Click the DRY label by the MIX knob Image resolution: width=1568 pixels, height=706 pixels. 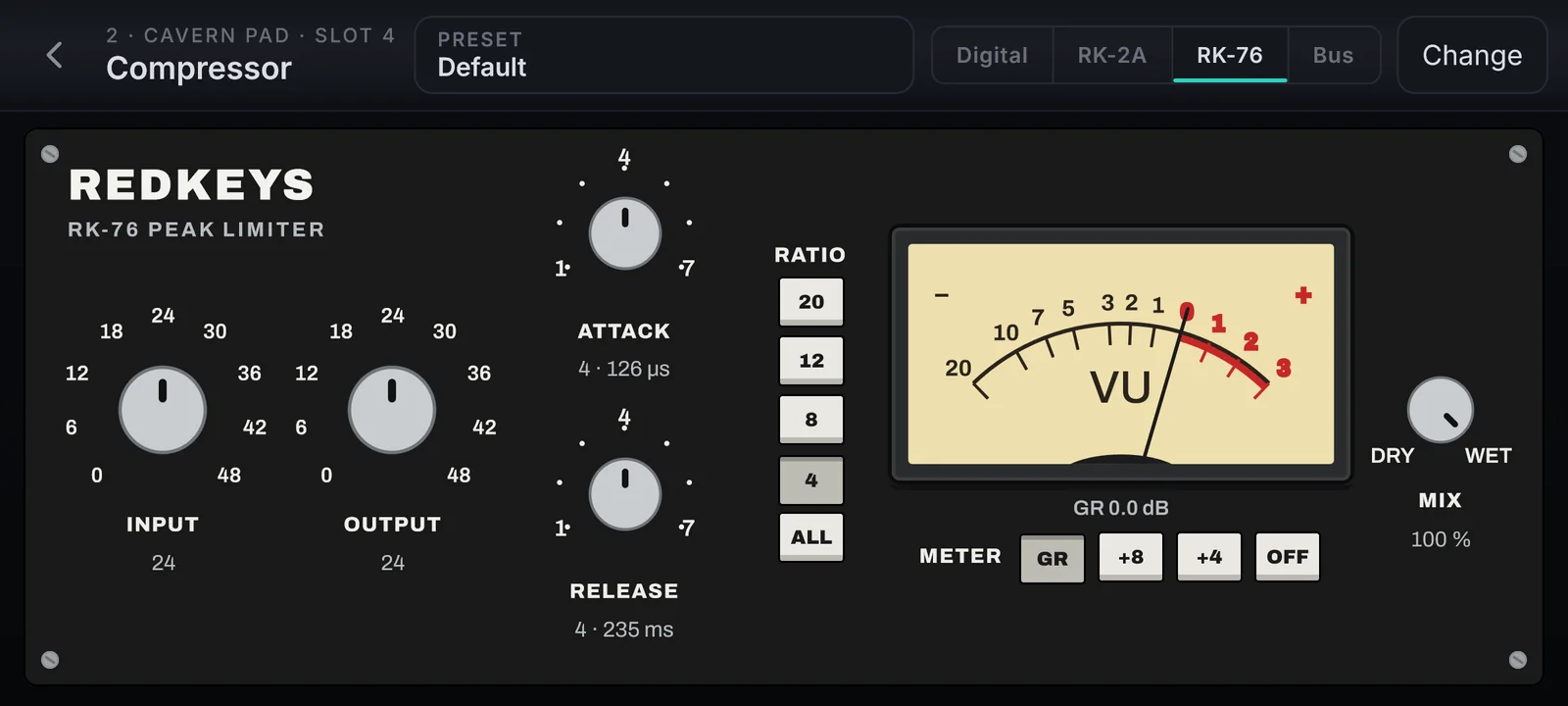pyautogui.click(x=1393, y=456)
